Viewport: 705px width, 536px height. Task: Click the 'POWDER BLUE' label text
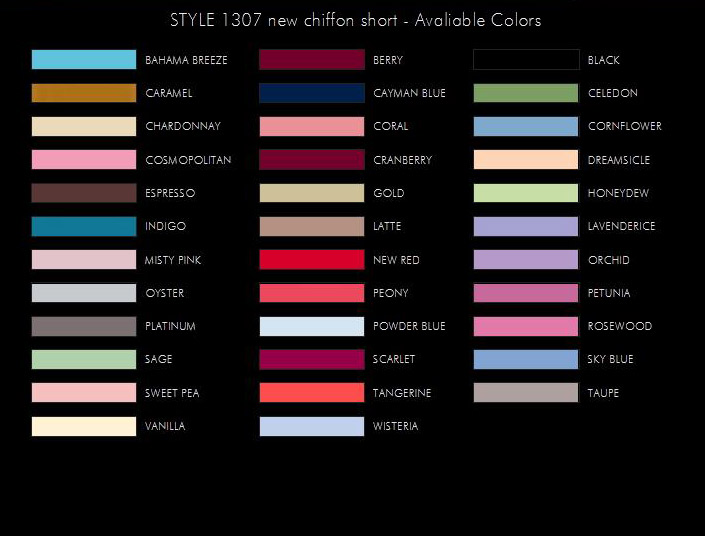click(x=409, y=326)
